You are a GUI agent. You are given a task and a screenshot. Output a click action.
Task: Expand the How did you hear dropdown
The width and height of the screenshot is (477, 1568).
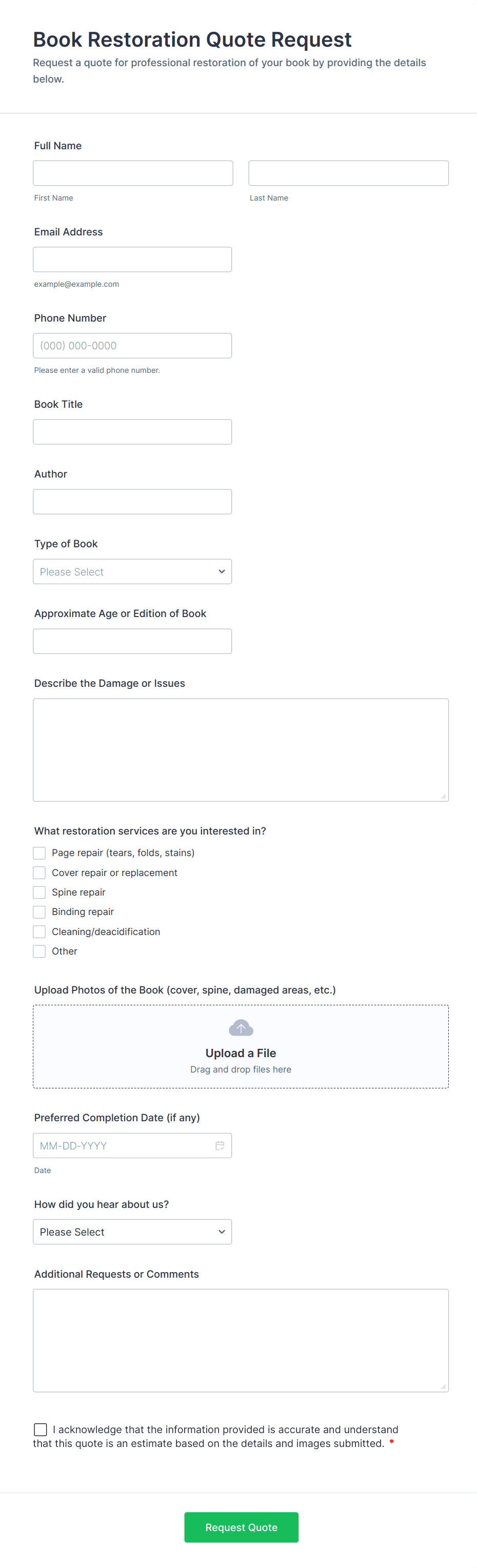[132, 1232]
